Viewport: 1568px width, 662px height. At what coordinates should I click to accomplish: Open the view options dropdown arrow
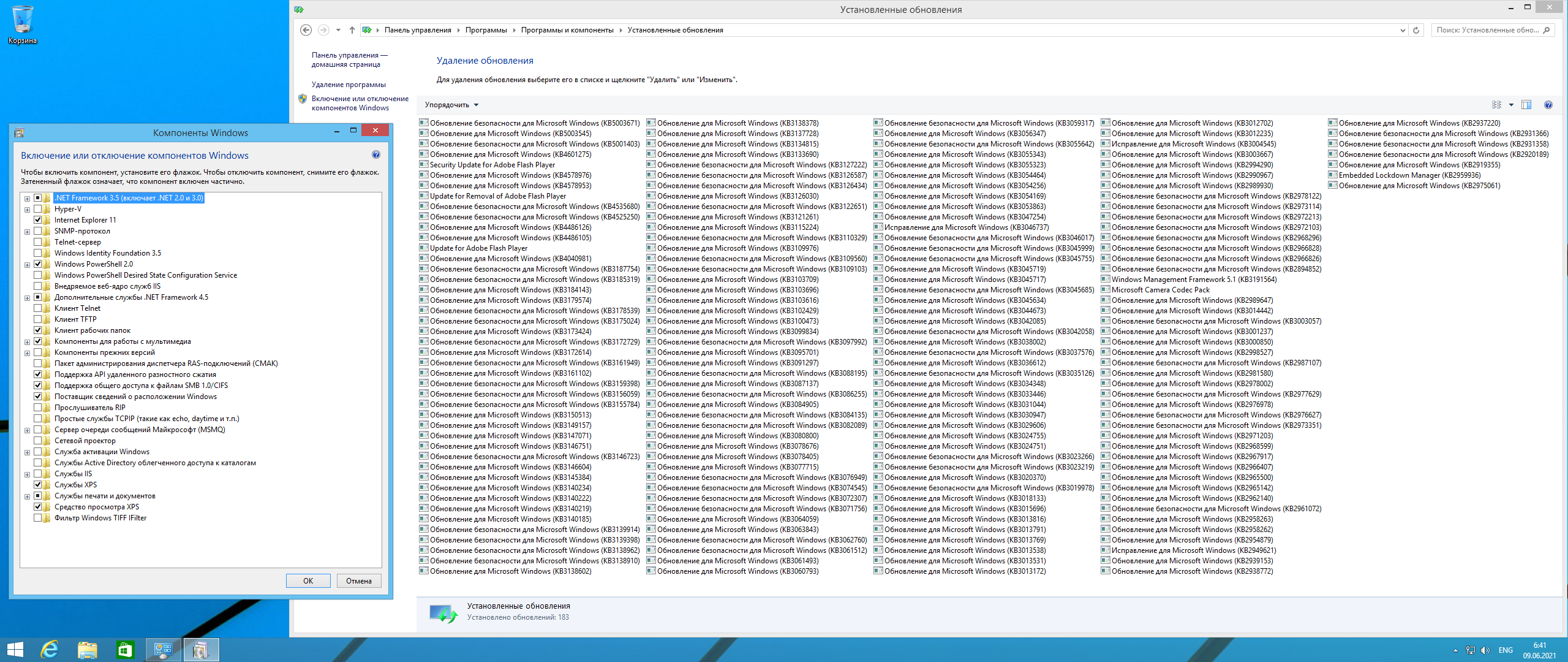pos(1511,105)
